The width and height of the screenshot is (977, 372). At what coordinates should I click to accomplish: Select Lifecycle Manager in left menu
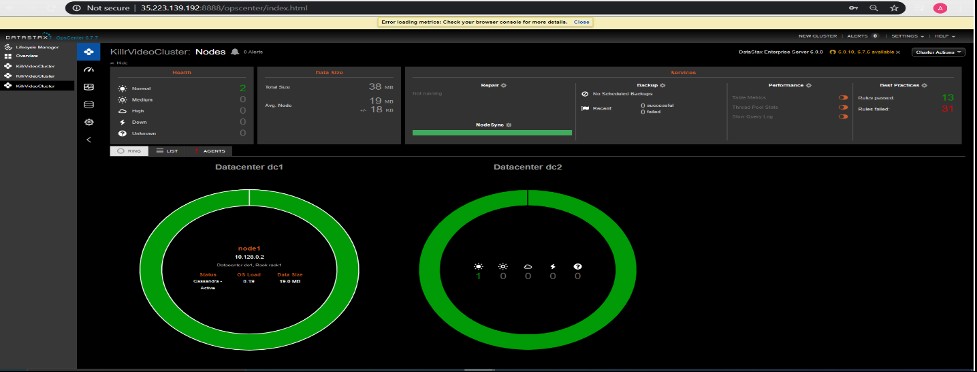pos(37,47)
